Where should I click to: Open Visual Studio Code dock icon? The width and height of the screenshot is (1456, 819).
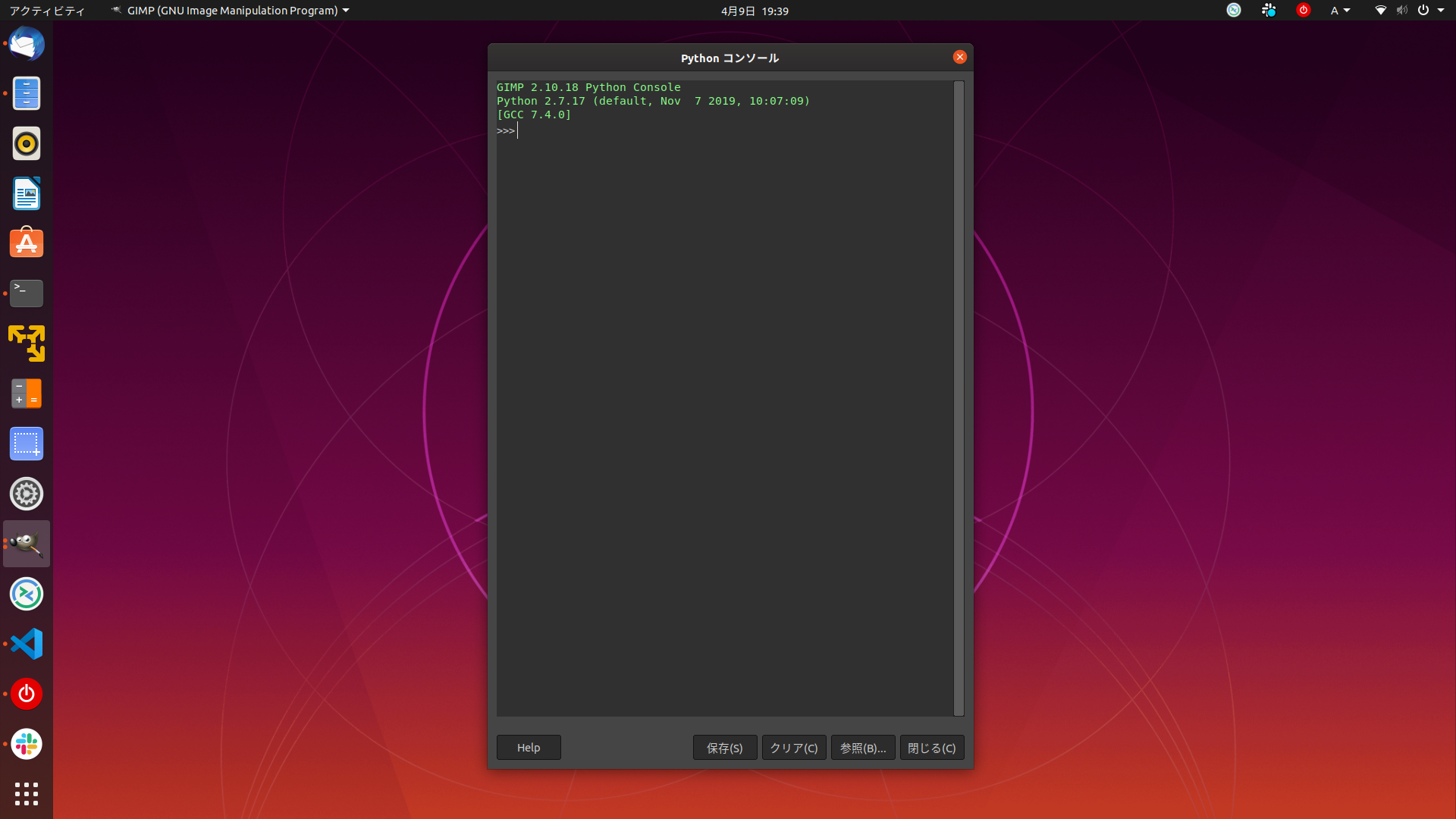pyautogui.click(x=27, y=644)
